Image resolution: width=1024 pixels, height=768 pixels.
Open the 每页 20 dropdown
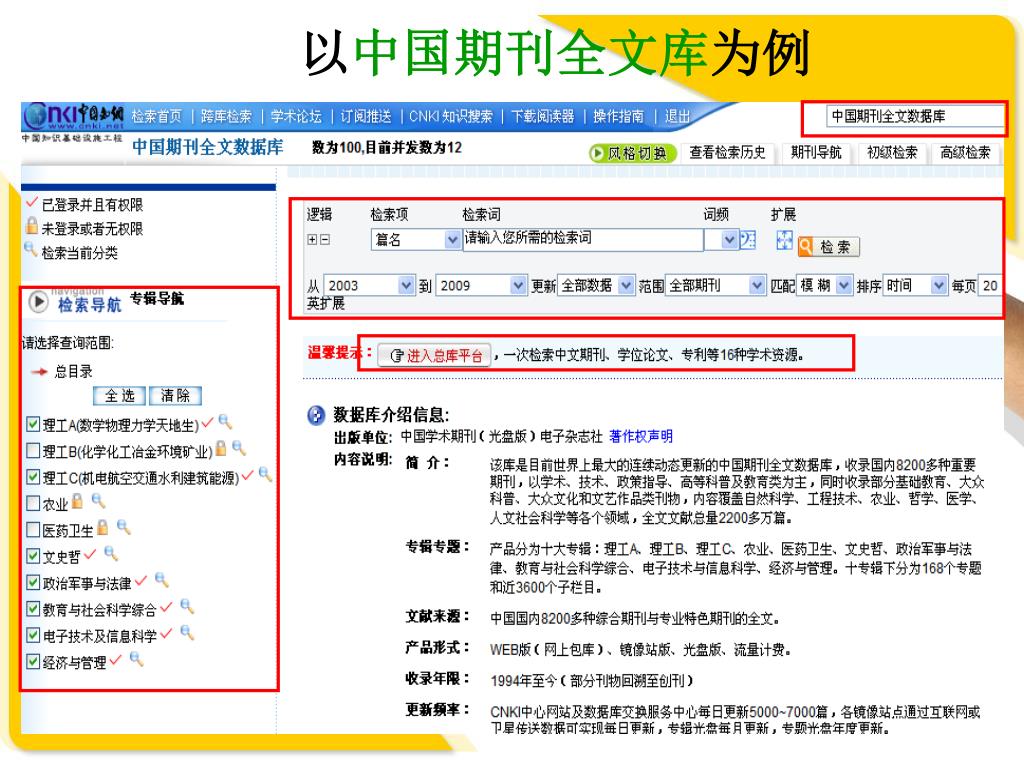pyautogui.click(x=991, y=285)
